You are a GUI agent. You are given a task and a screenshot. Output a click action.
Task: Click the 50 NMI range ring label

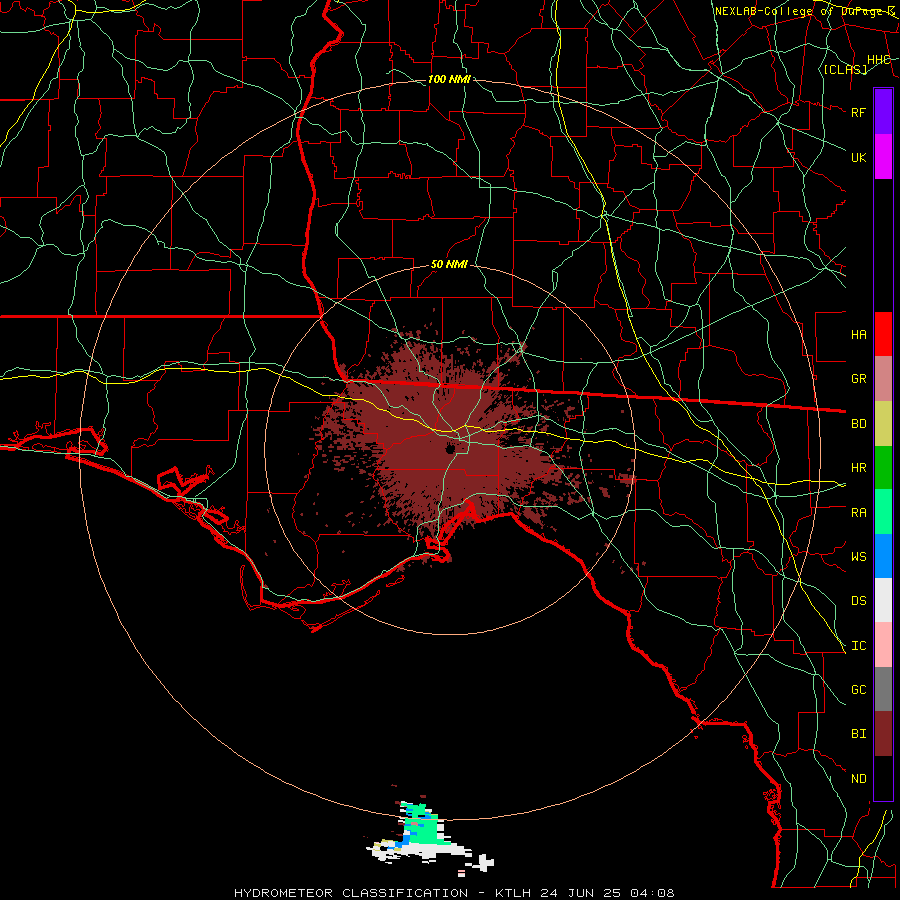tap(449, 264)
